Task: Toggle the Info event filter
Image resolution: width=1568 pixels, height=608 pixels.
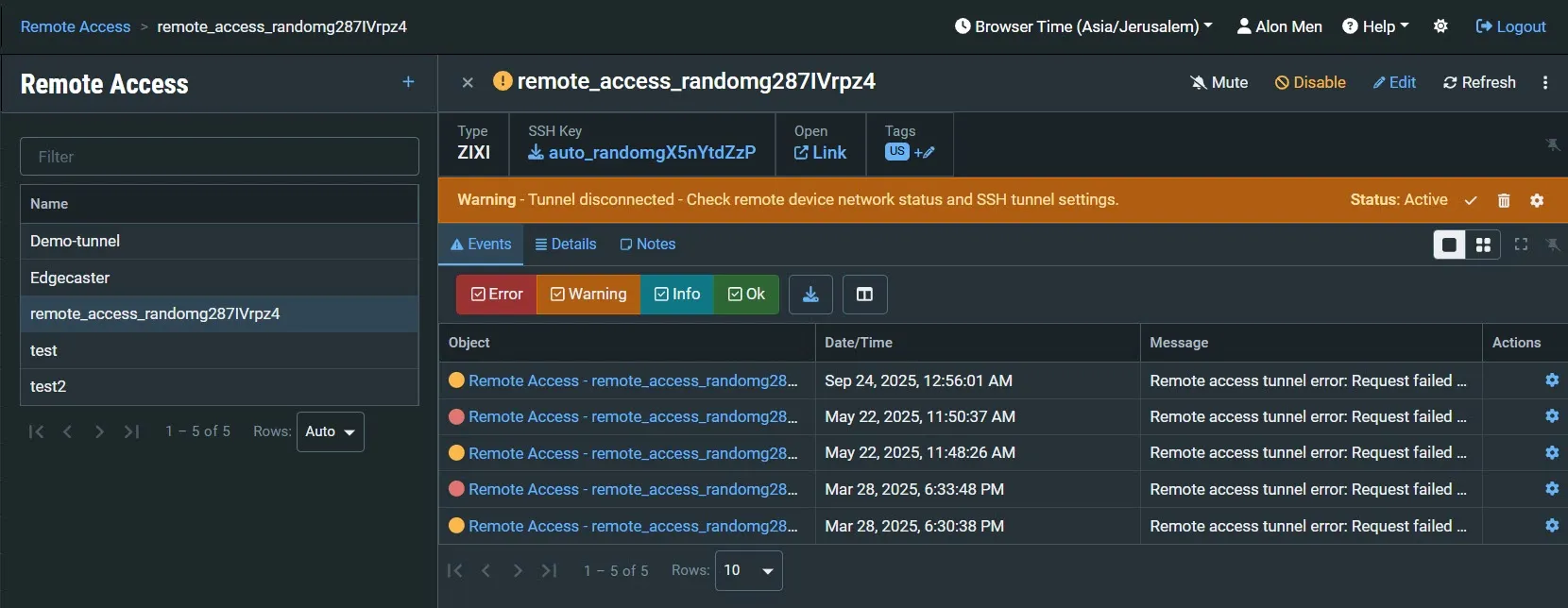Action: click(677, 295)
